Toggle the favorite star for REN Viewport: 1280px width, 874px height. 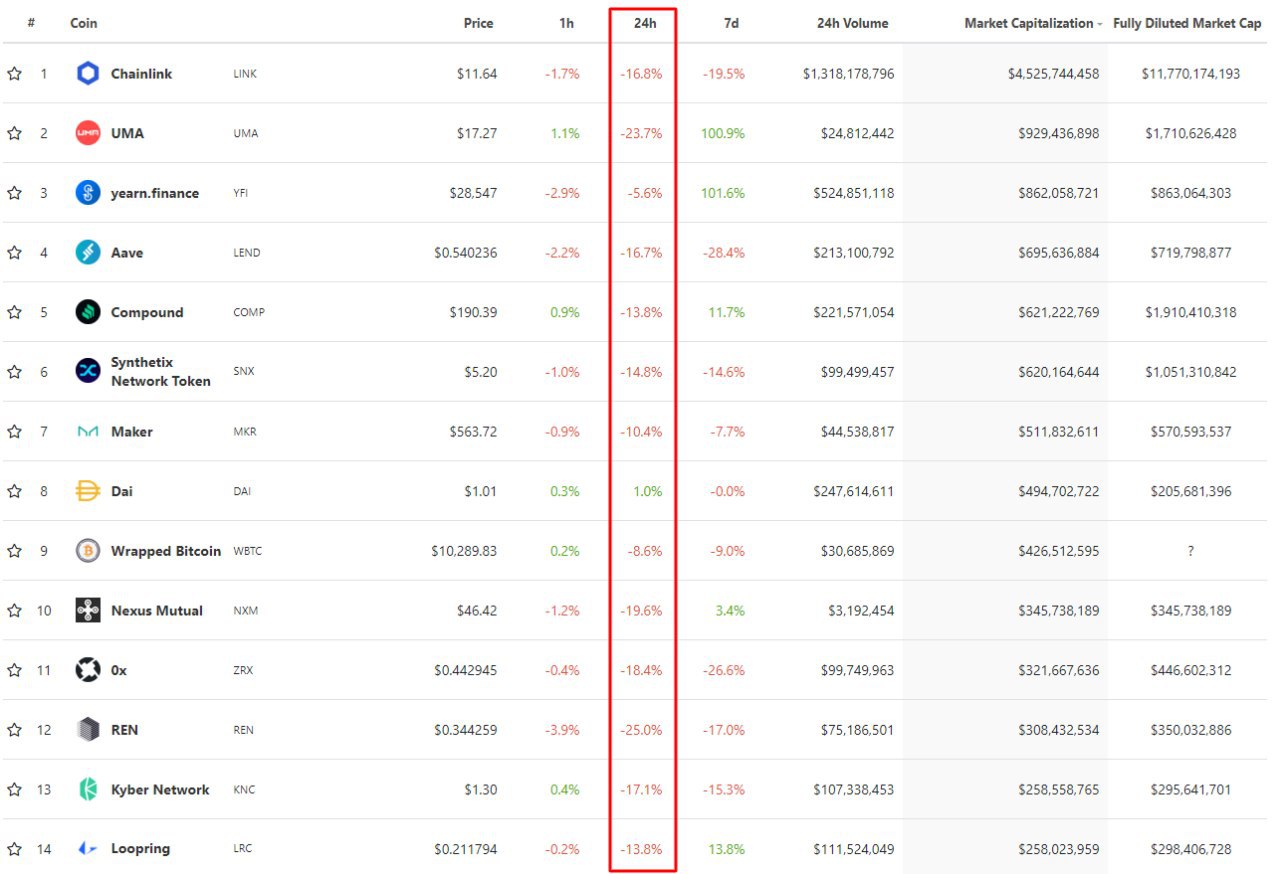point(14,730)
